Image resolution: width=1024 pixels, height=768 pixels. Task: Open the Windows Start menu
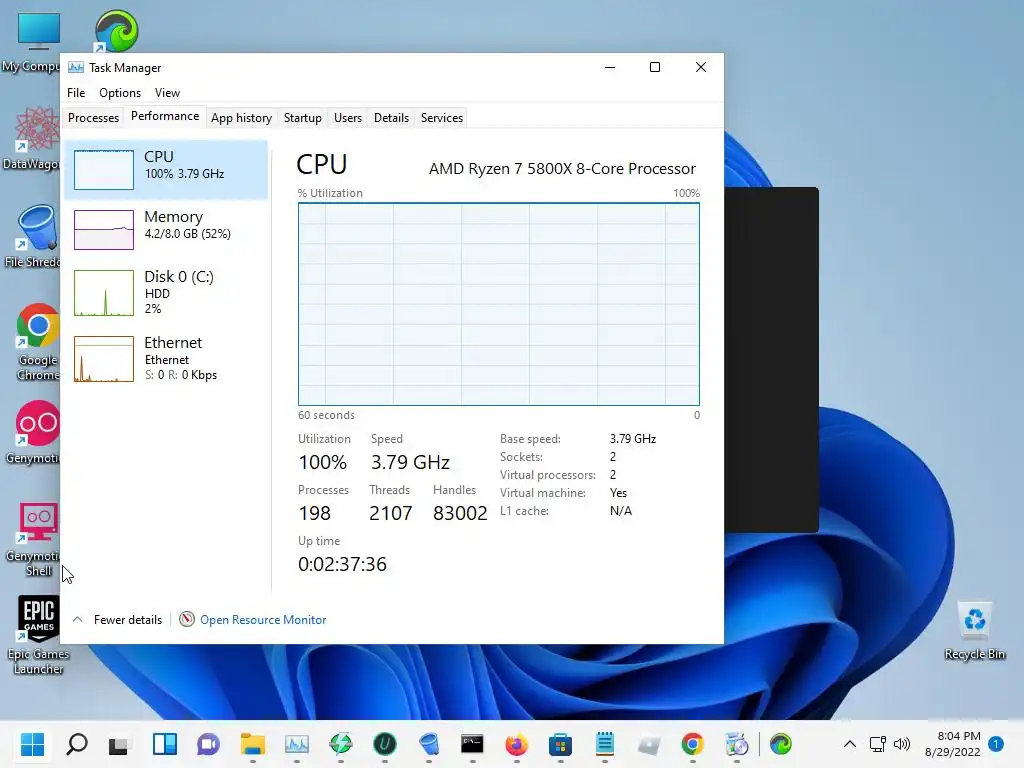point(32,744)
